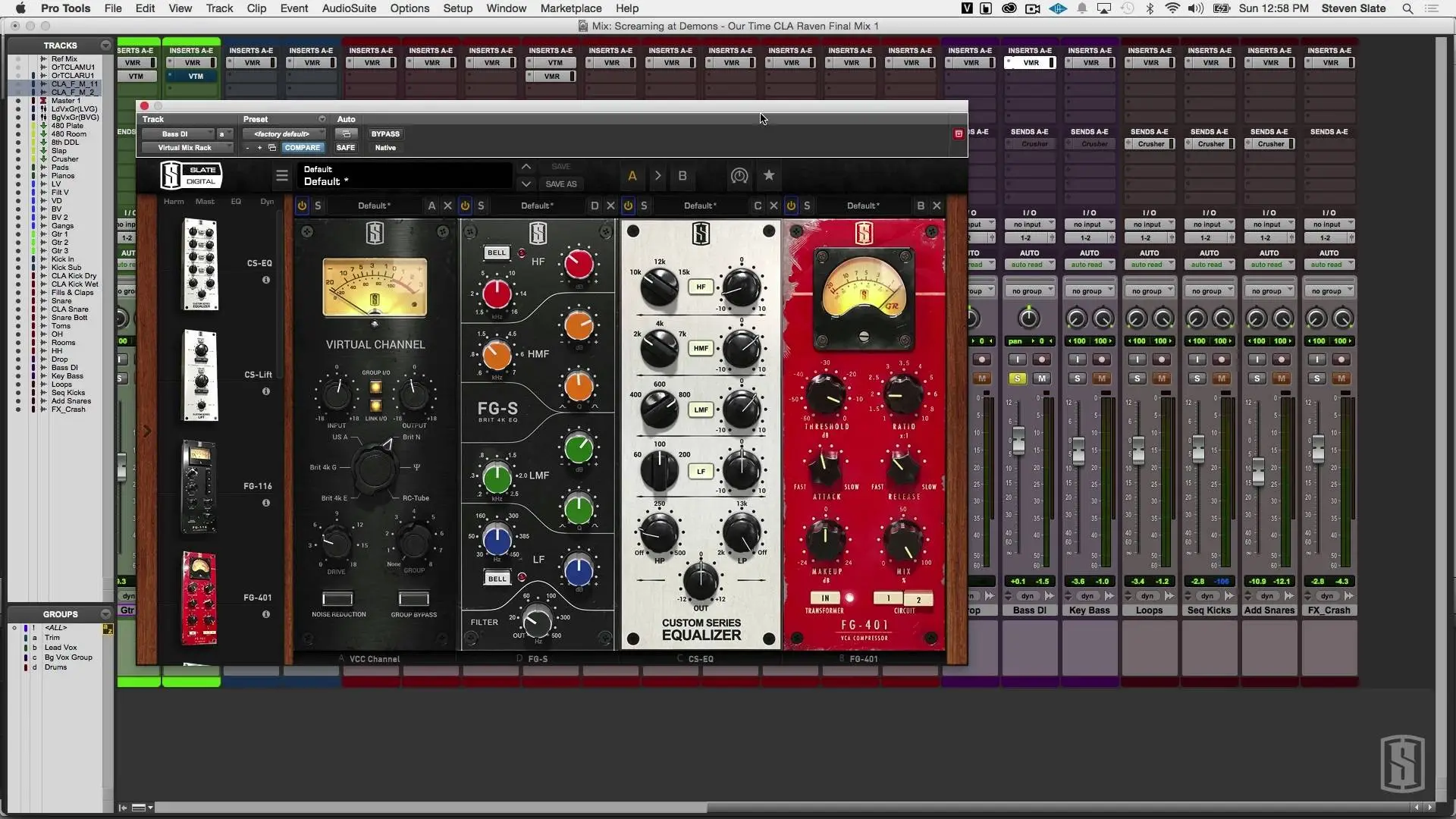Show info for CS-EQ in module browser
The width and height of the screenshot is (1456, 819).
266,280
